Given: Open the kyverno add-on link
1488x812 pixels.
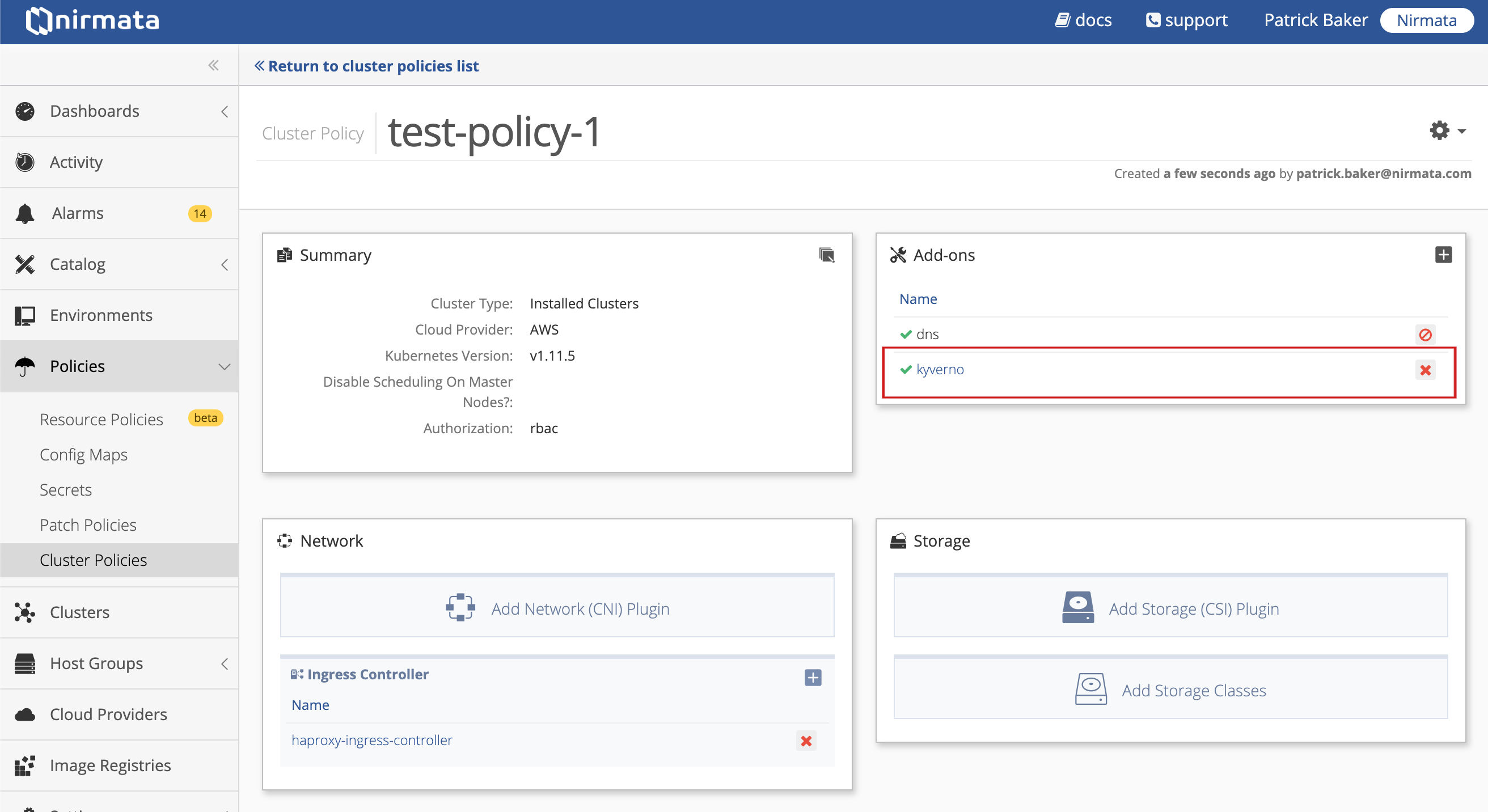Looking at the screenshot, I should click(940, 369).
